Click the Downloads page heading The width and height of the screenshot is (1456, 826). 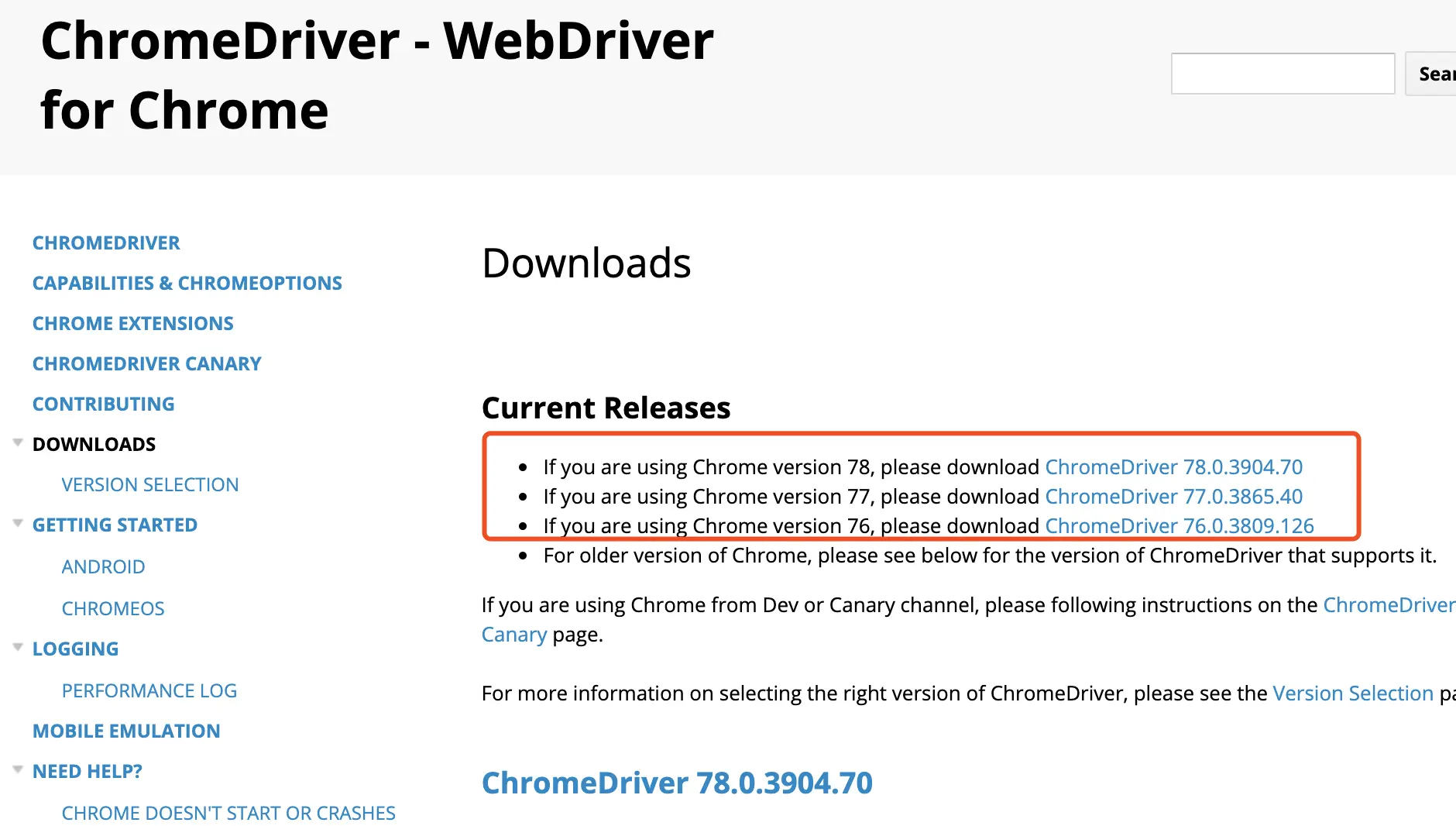tap(586, 263)
